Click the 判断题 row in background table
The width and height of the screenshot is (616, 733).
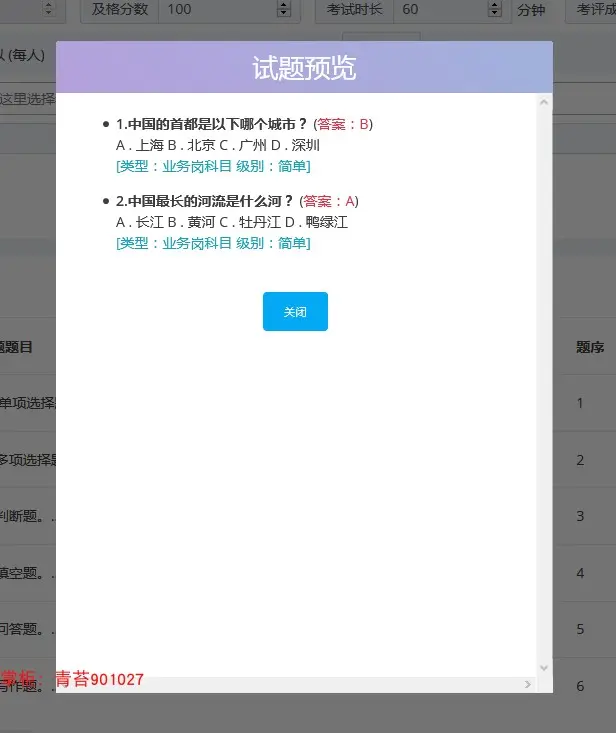coord(28,516)
